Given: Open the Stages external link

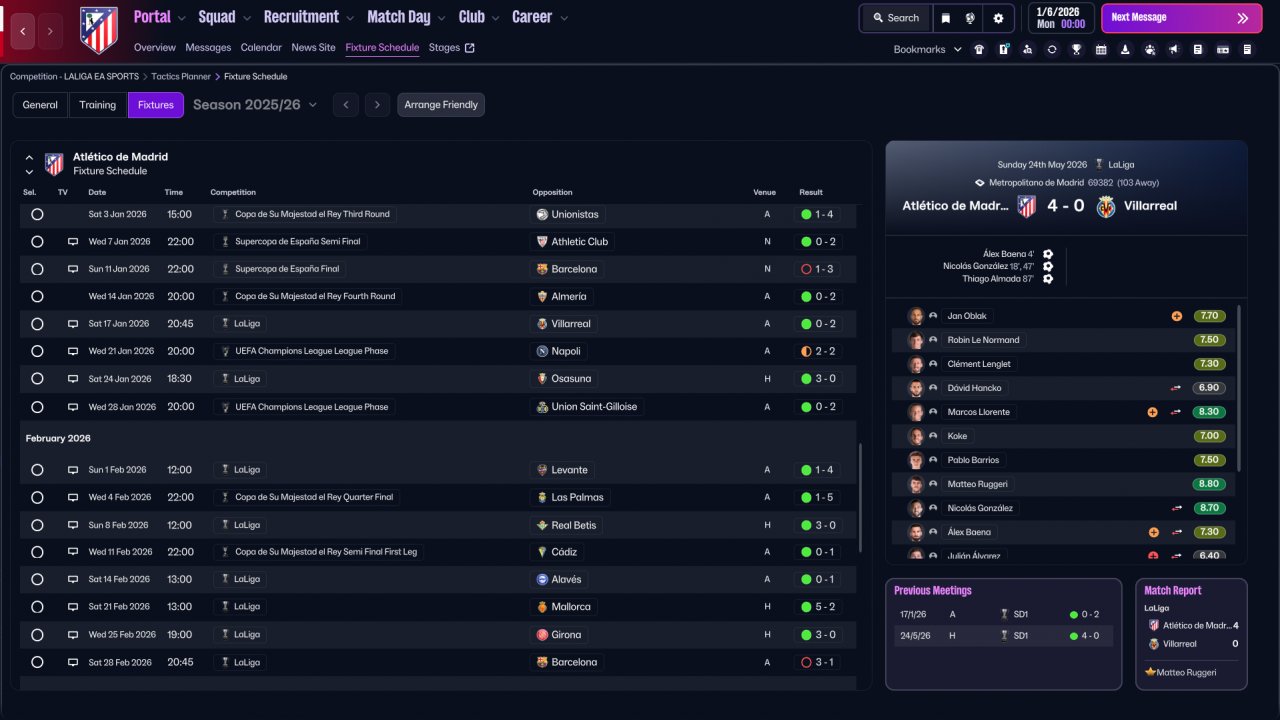Looking at the screenshot, I should click(x=452, y=48).
